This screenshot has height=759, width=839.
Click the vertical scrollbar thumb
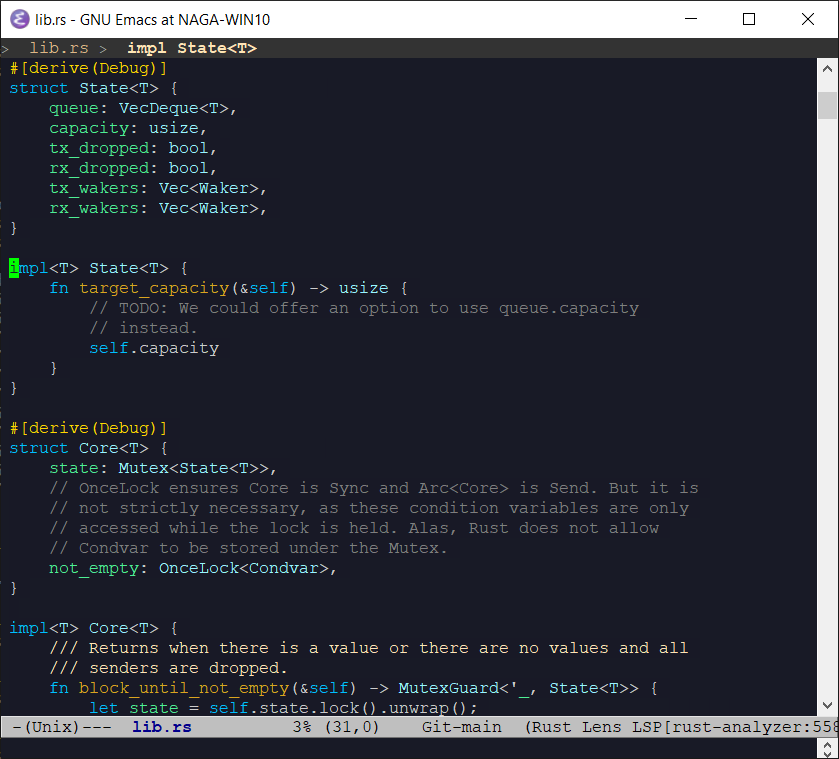click(x=827, y=104)
